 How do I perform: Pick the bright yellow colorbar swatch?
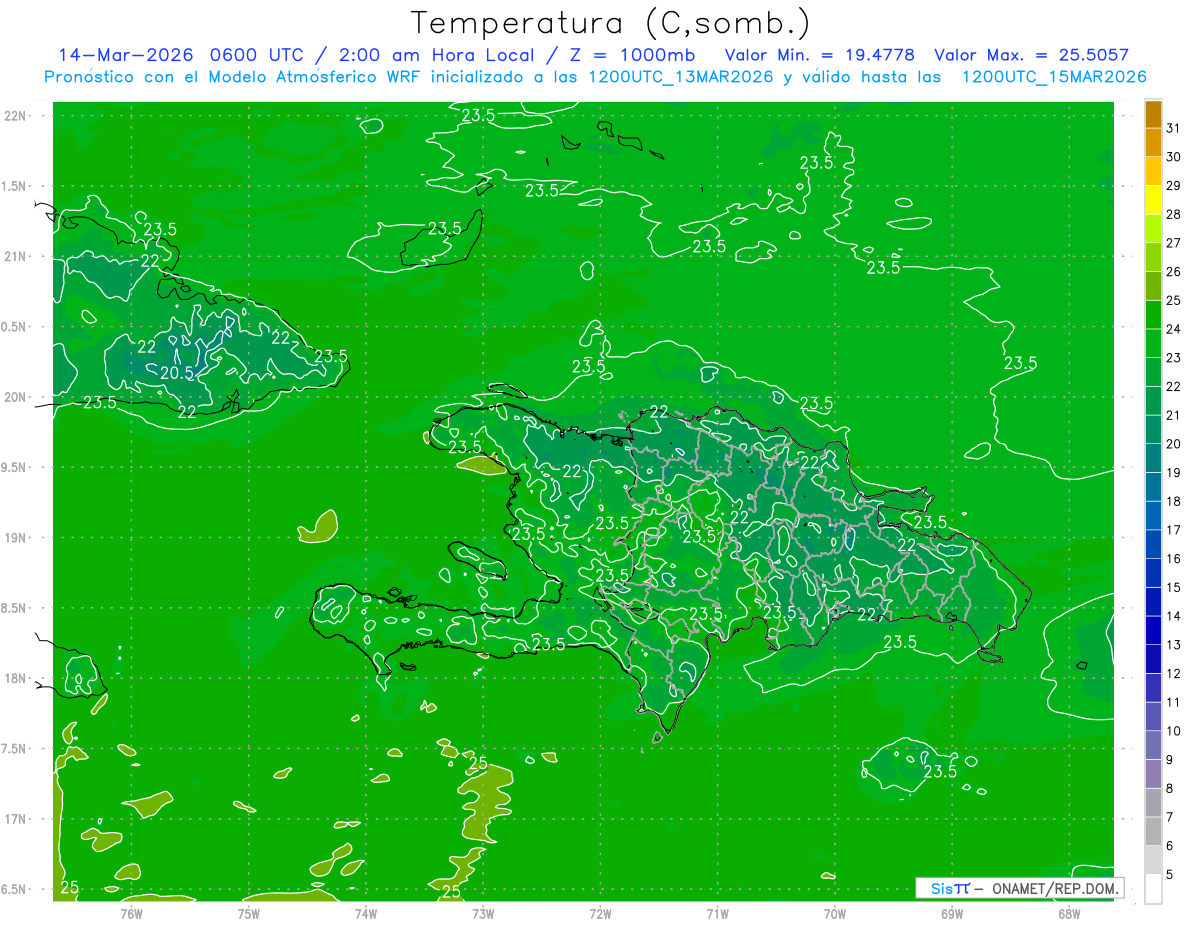1153,200
